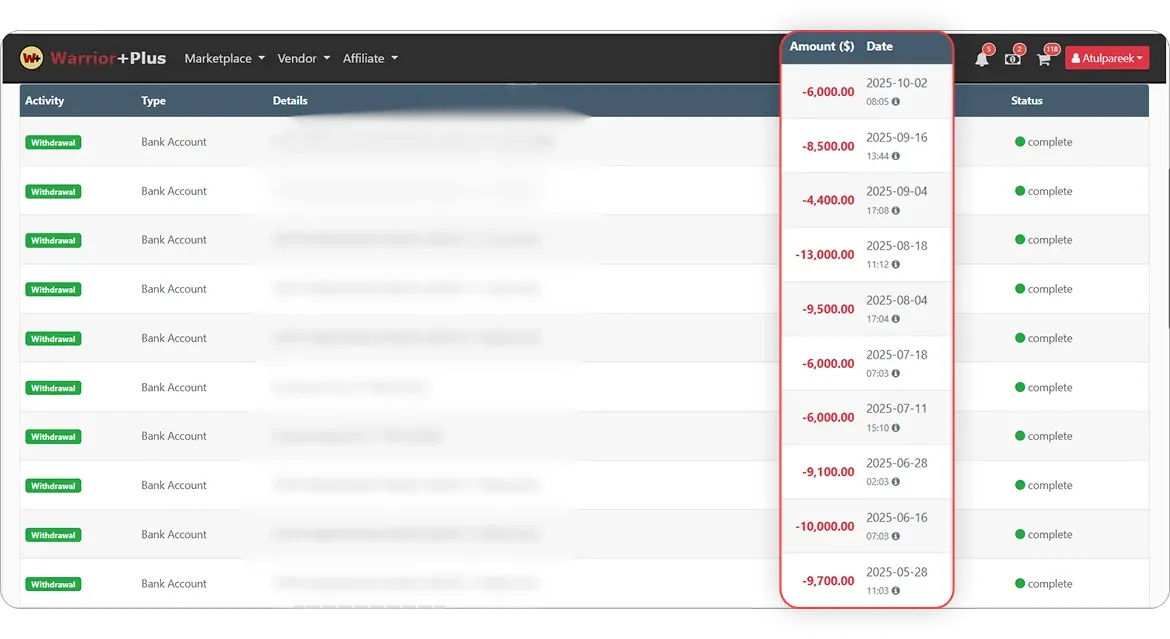Click info icon beside 11:12 timestamp
This screenshot has width=1170, height=639.
click(x=896, y=265)
